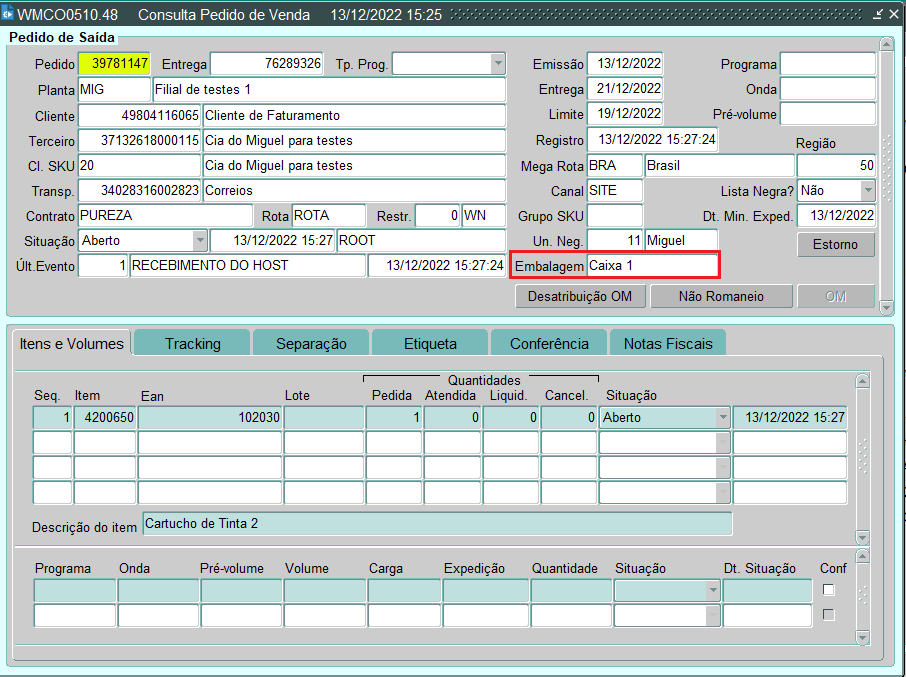Click the Planta code field MIG
The image size is (906, 677).
[x=114, y=90]
